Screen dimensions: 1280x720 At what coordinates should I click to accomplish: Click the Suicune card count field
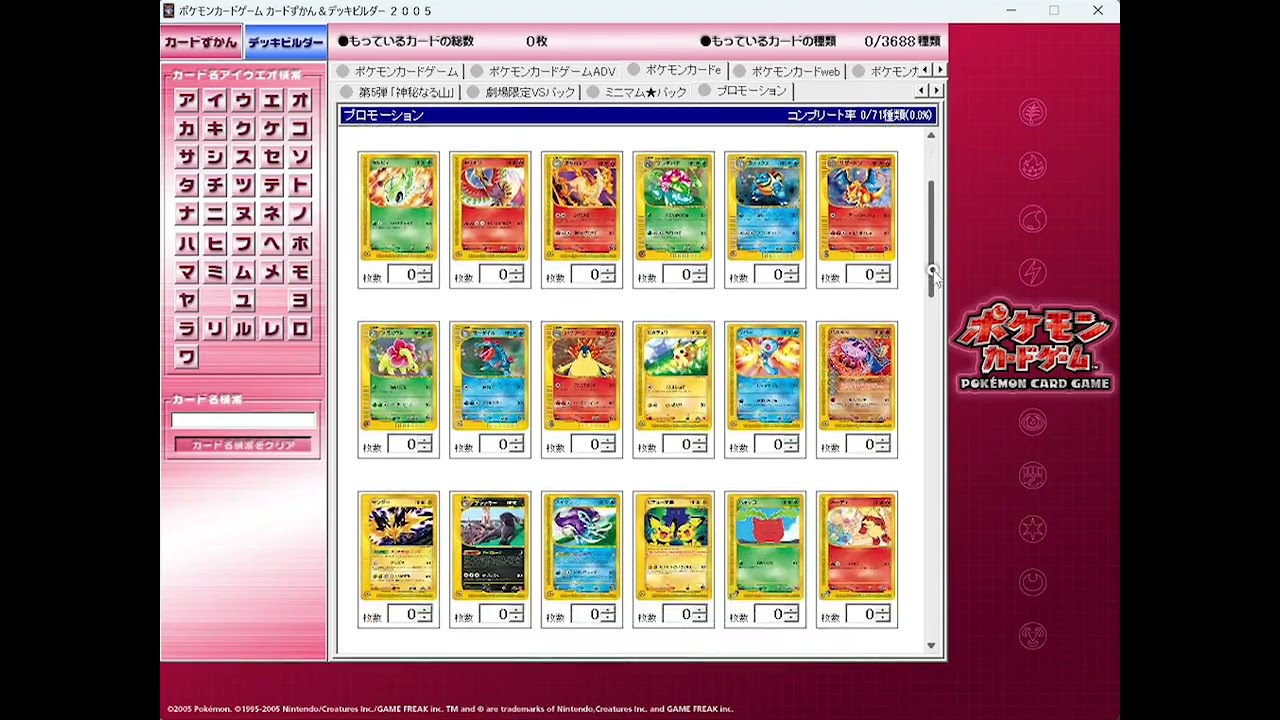(x=587, y=614)
